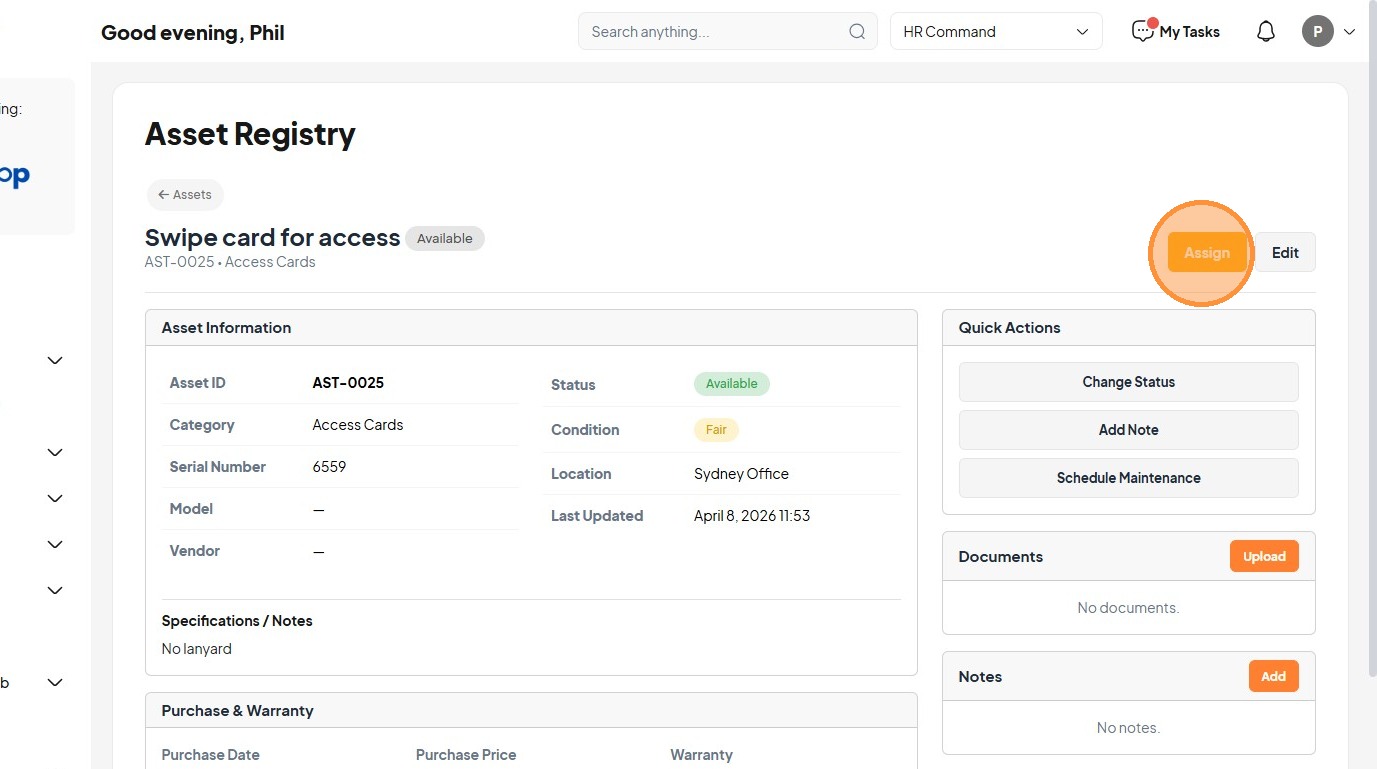This screenshot has height=769, width=1377.
Task: Open the My Tasks chat icon
Action: (x=1142, y=32)
